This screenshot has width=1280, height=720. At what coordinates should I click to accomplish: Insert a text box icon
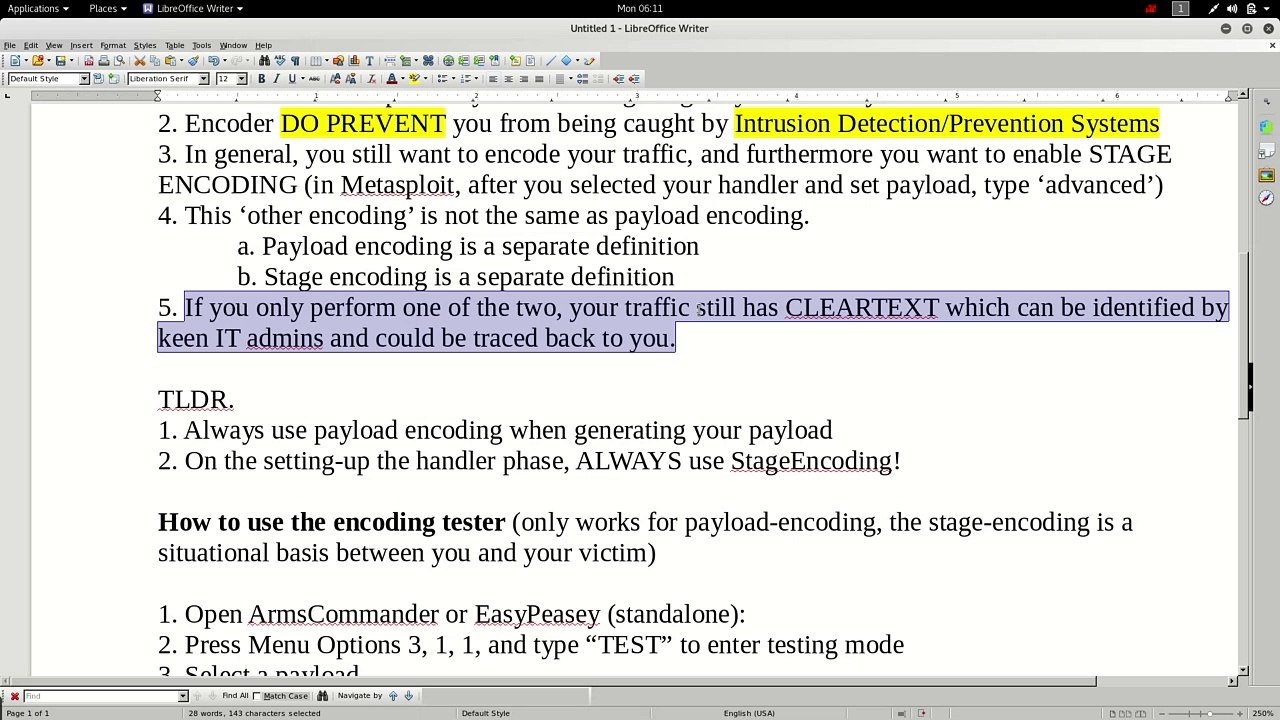(x=369, y=61)
